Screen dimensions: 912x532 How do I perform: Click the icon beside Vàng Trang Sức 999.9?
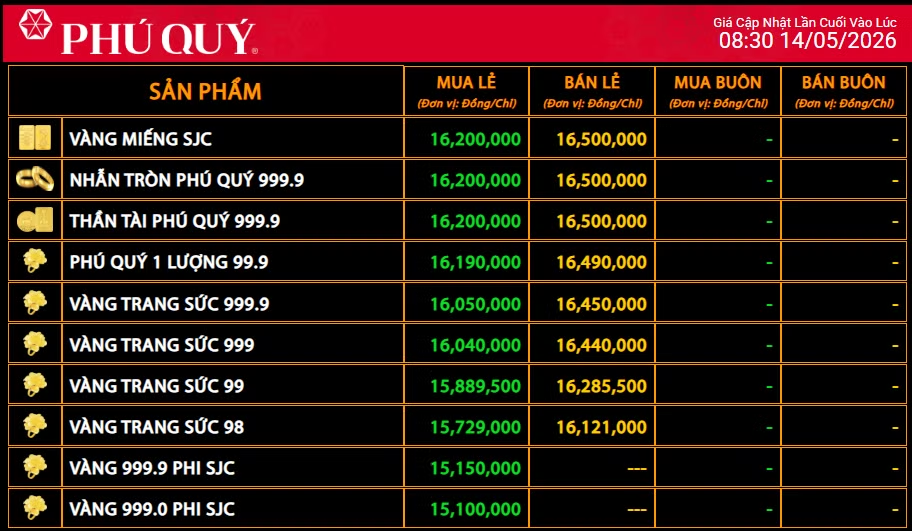35,303
